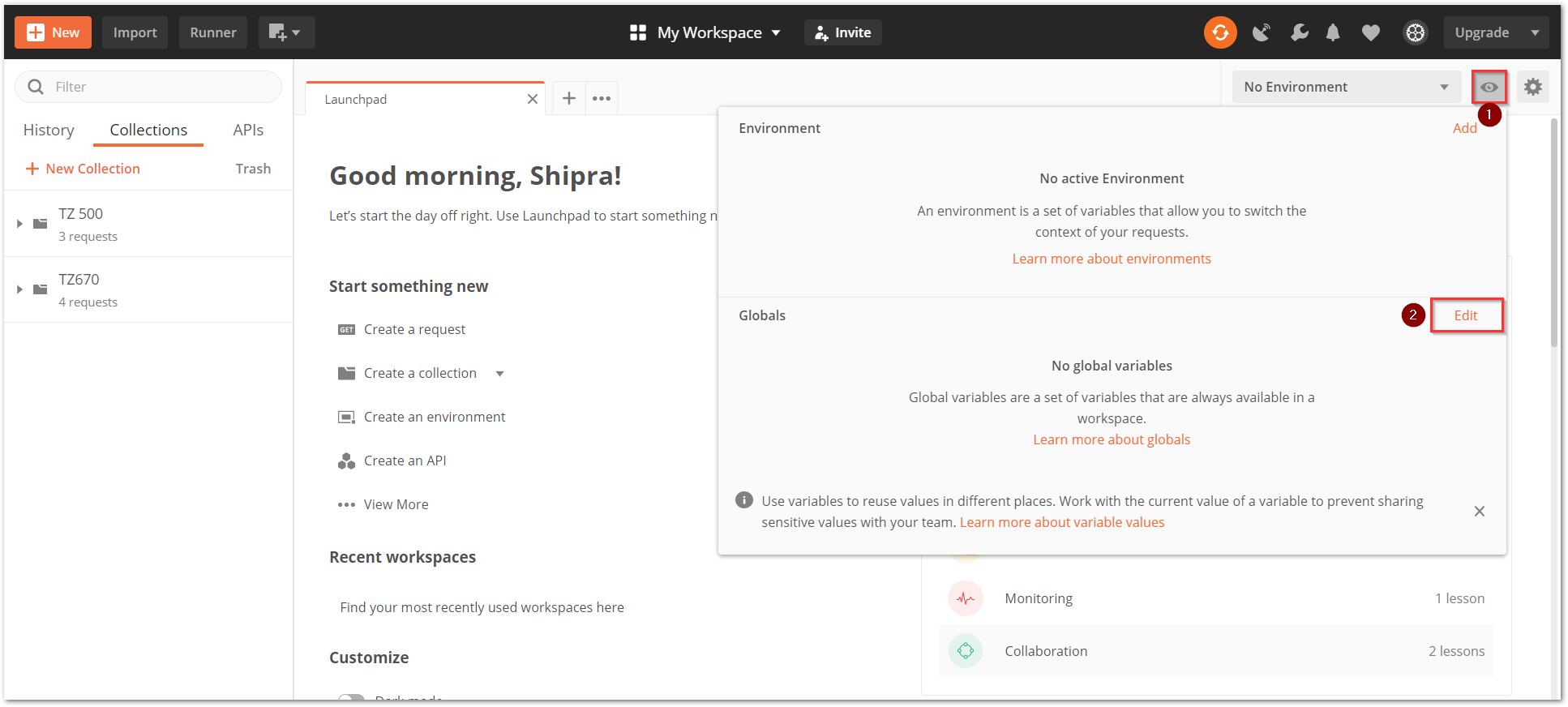Open the Collaboration lessons row

(x=1216, y=651)
